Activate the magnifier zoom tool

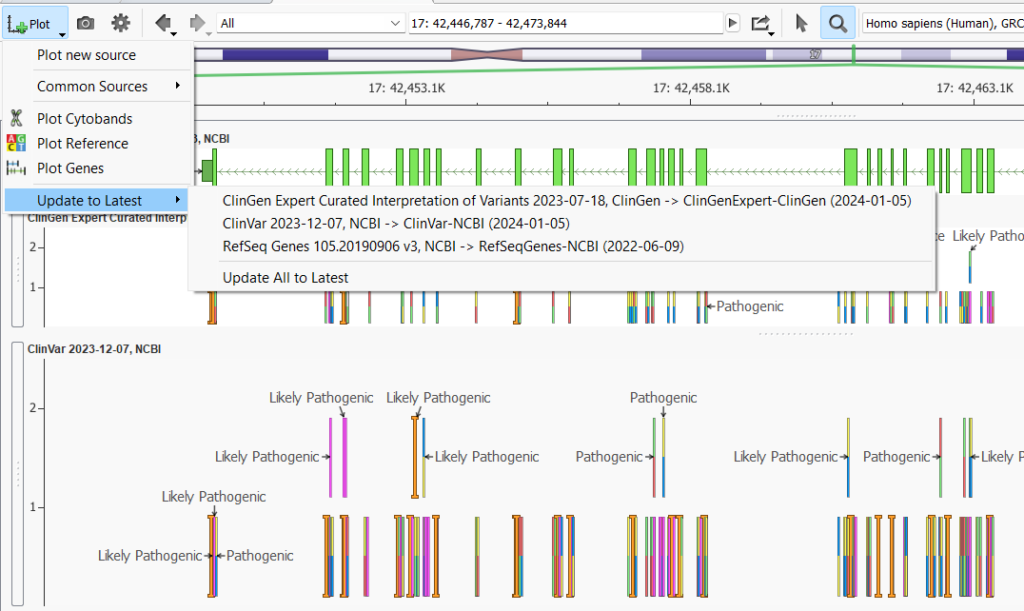coord(838,24)
